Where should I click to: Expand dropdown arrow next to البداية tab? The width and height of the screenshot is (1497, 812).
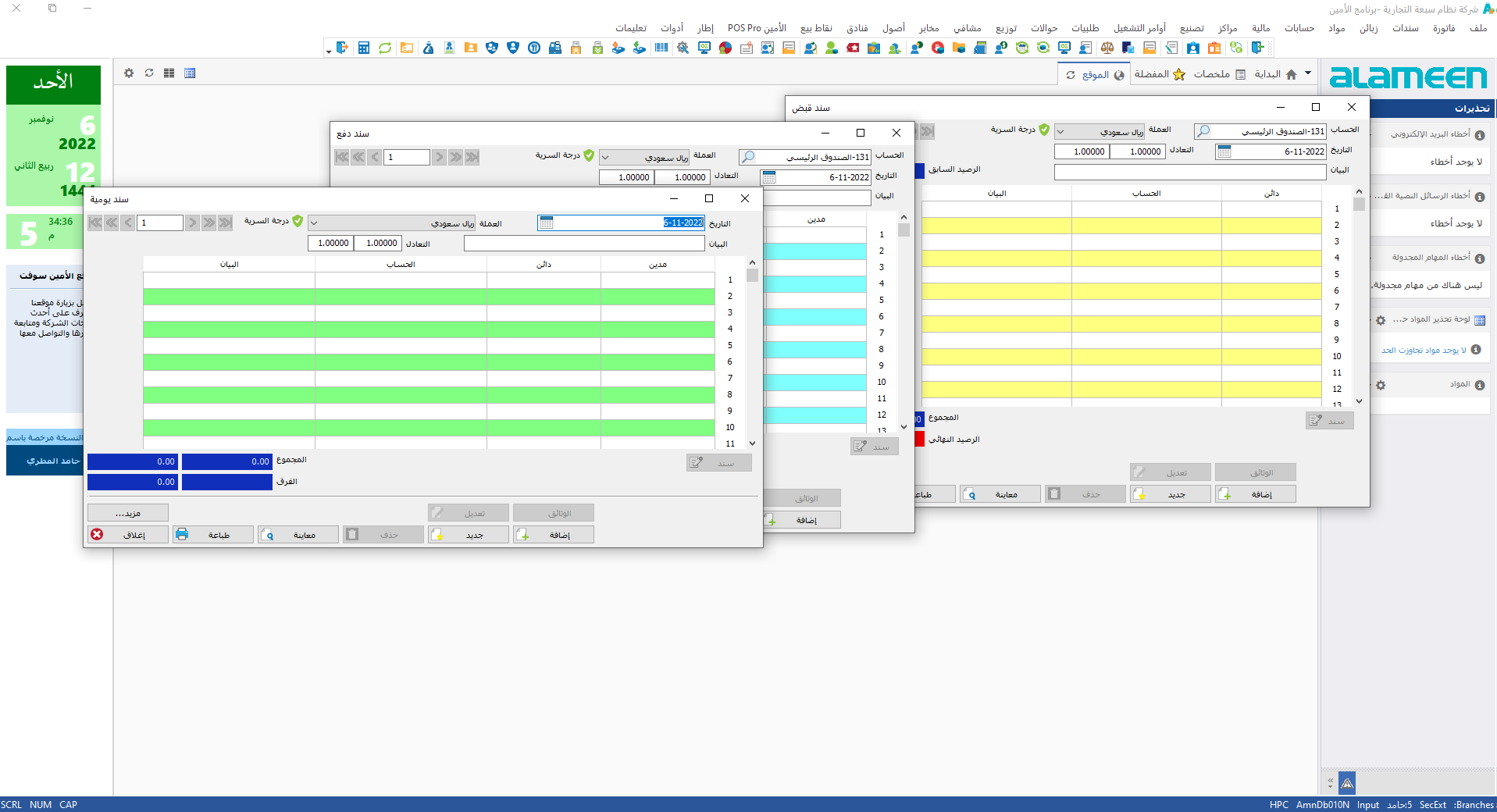coord(1308,73)
